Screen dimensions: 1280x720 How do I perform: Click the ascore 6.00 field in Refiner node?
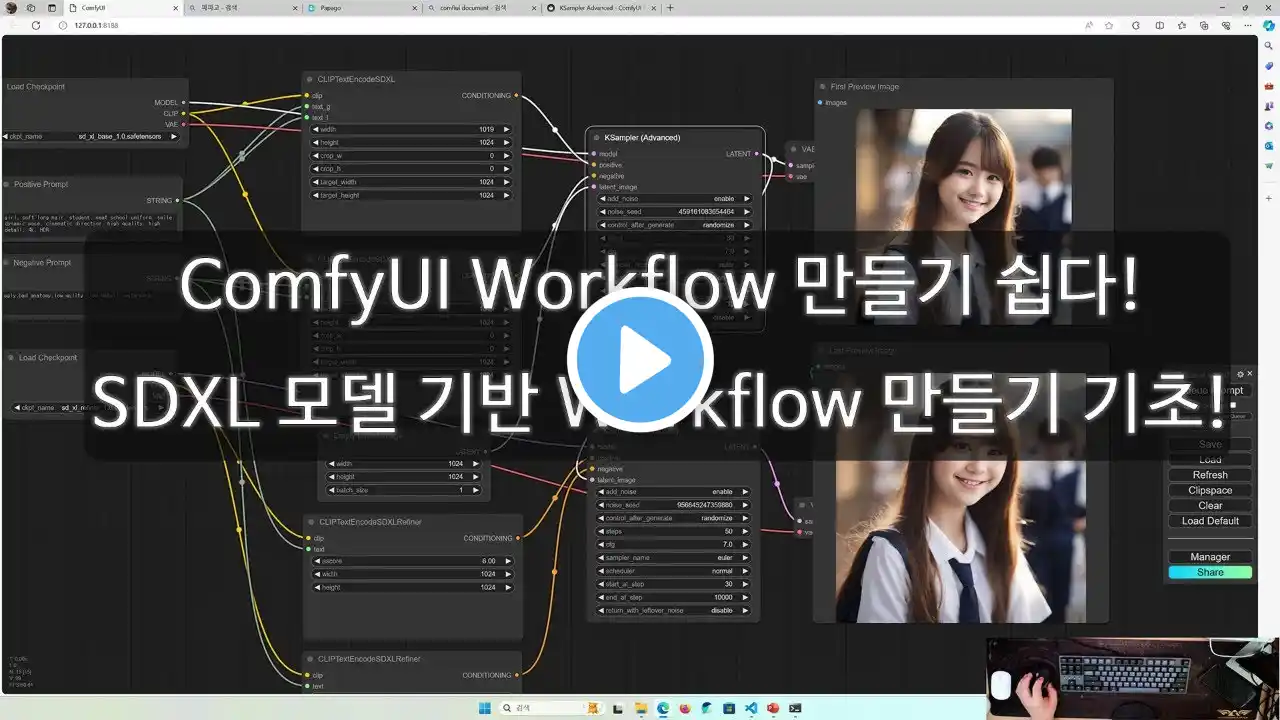pos(412,561)
